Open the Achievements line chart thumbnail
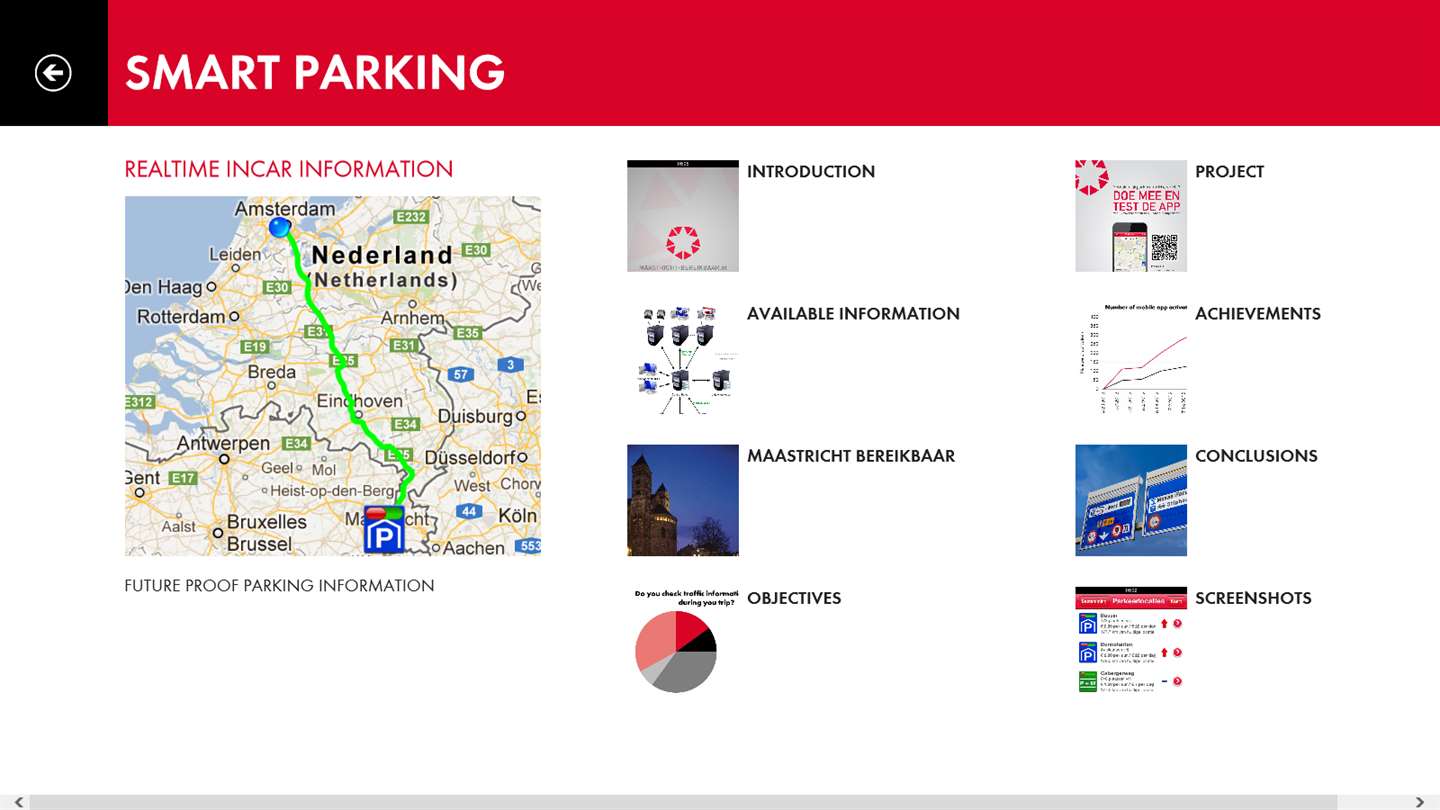Viewport: 1440px width, 810px height. (1131, 358)
